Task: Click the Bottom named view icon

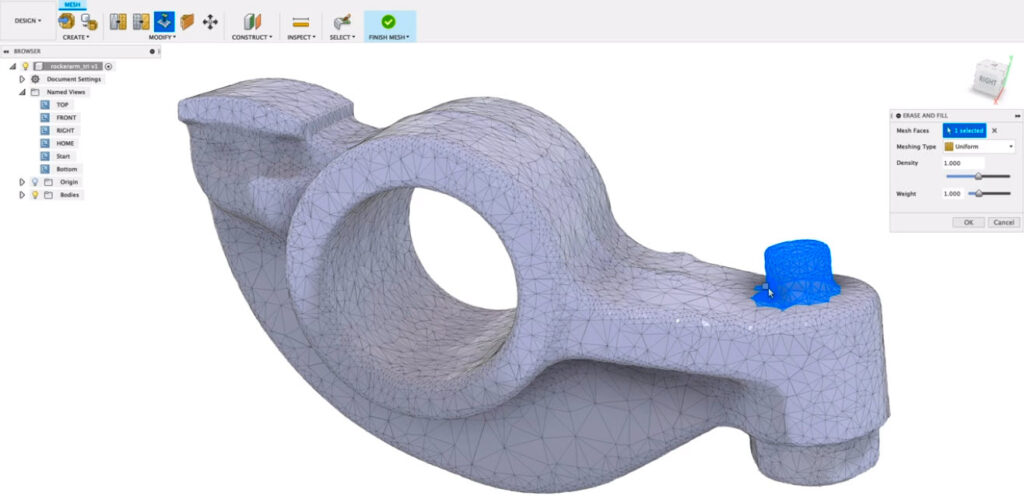Action: coord(44,169)
